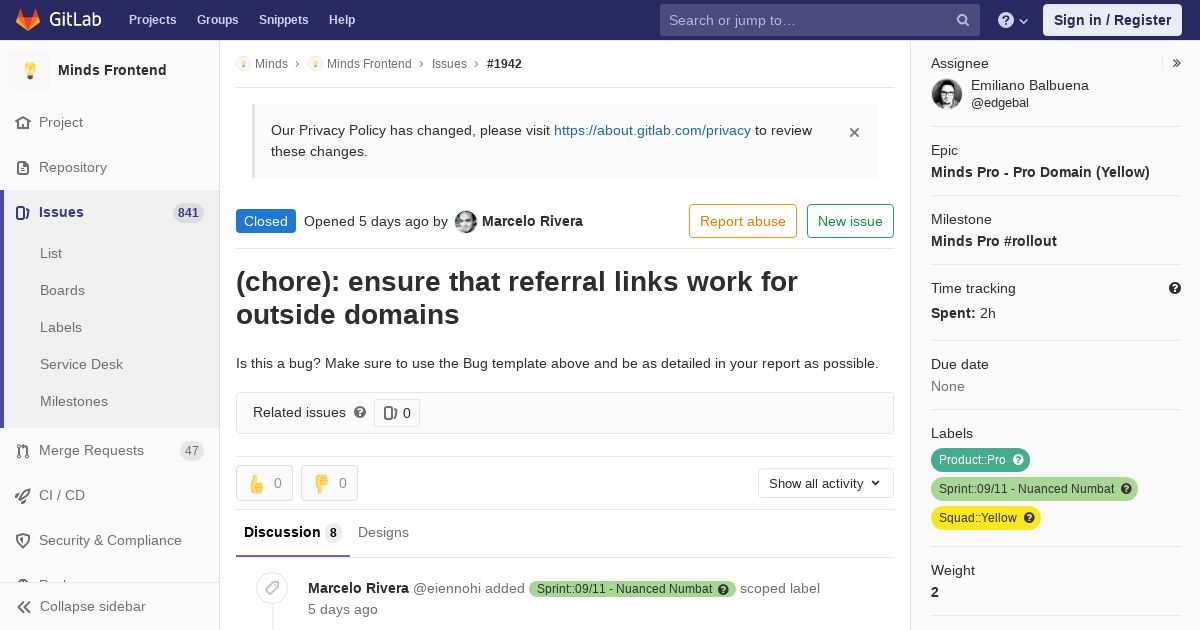Open Issues List in sidebar
Image resolution: width=1200 pixels, height=630 pixels.
coord(51,253)
